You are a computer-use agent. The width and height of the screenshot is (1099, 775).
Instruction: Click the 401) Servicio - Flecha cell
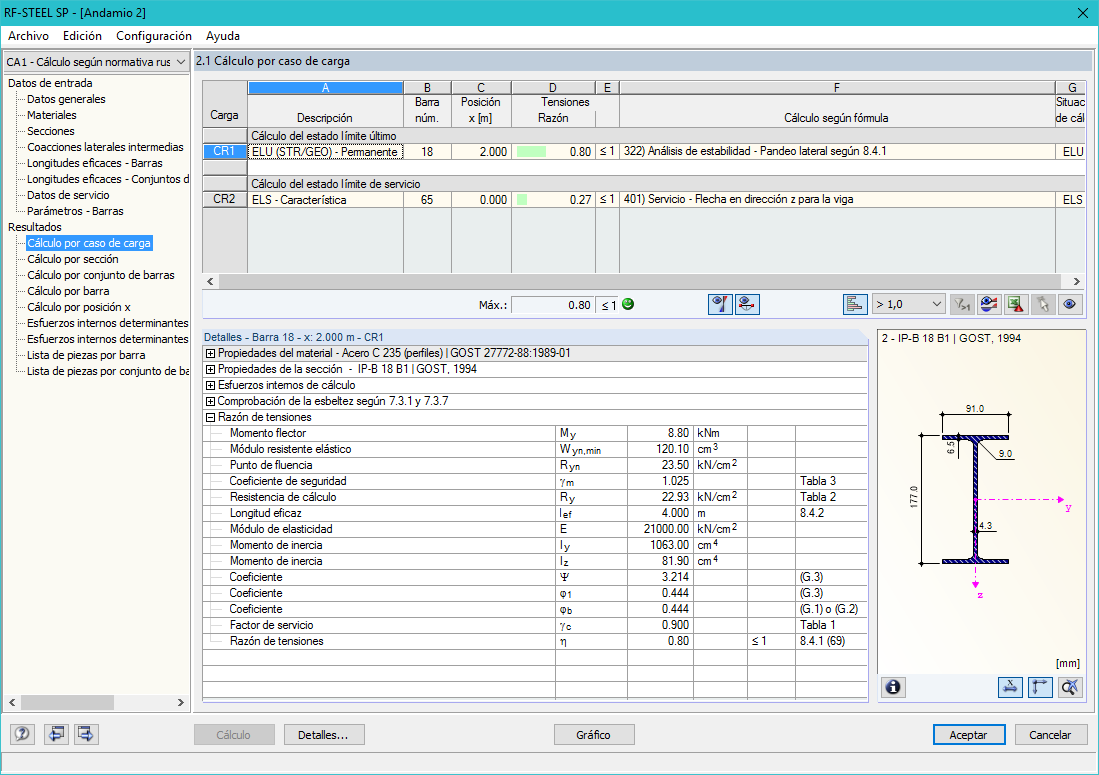[837, 200]
